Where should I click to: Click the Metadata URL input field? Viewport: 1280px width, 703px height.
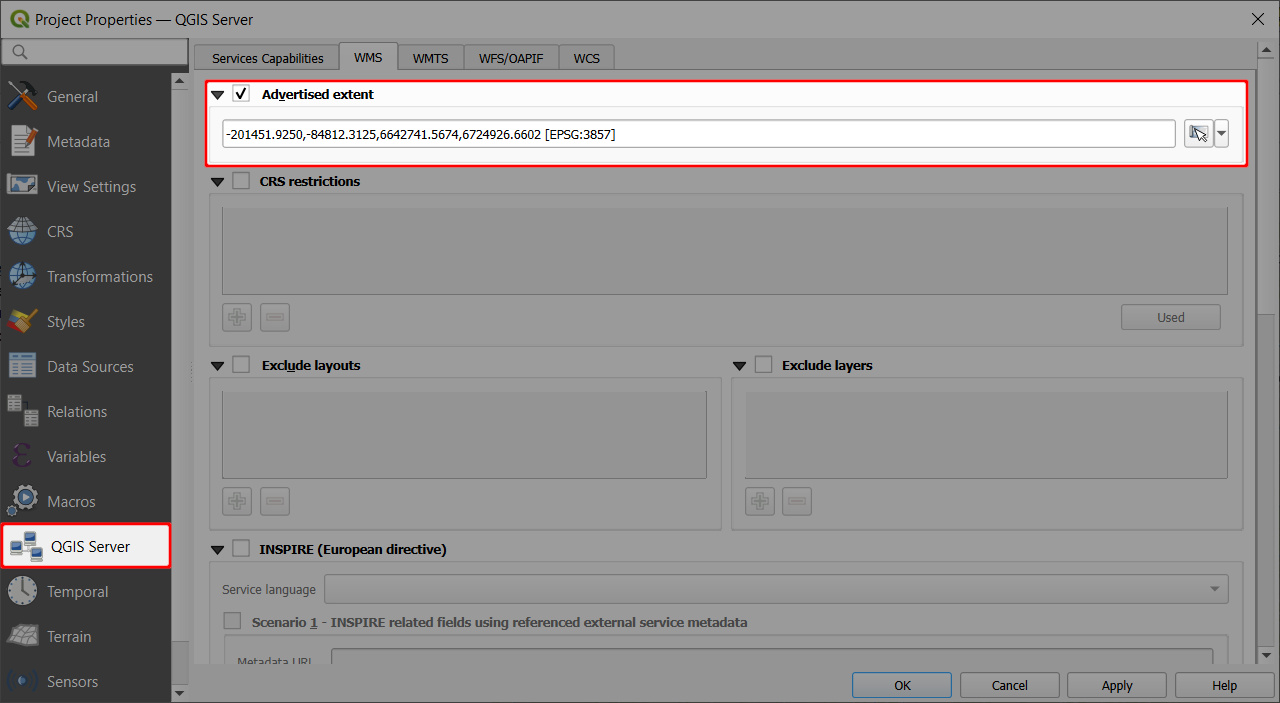(772, 656)
